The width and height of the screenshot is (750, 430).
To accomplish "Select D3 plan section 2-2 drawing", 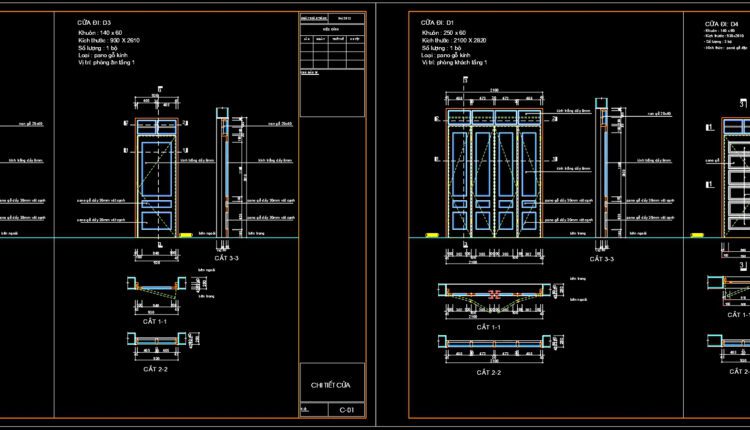I will (x=156, y=339).
